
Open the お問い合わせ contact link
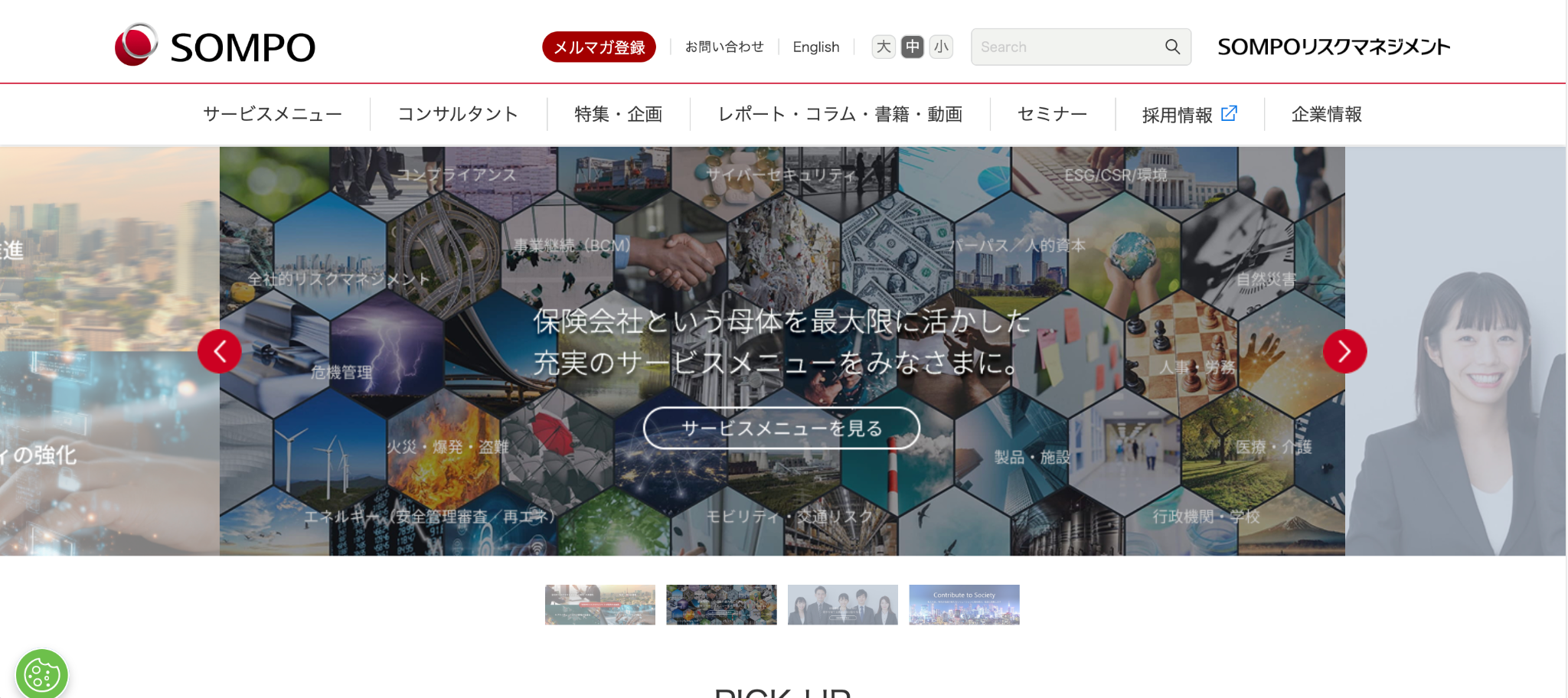point(724,47)
